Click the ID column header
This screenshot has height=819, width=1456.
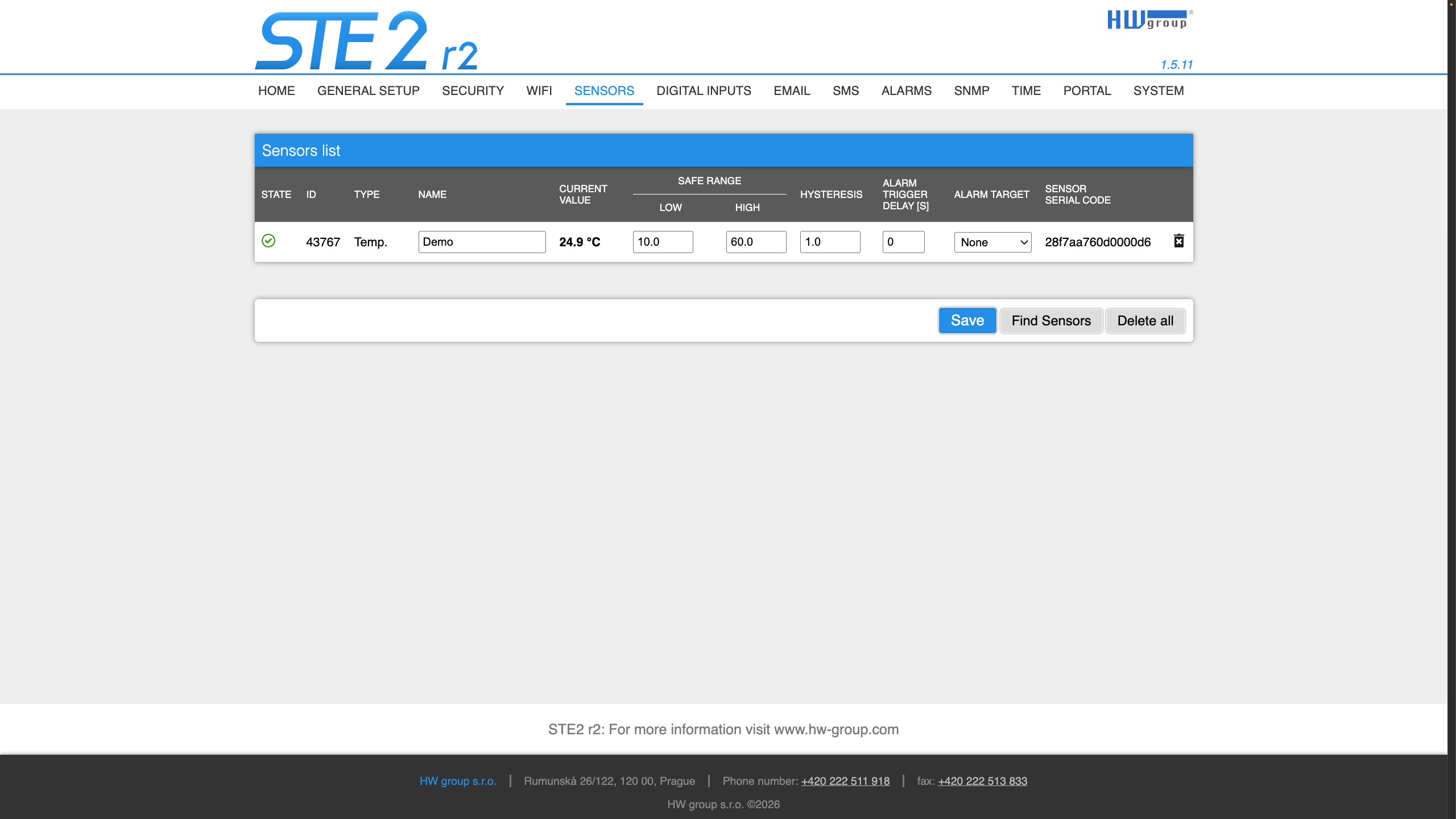coord(311,195)
